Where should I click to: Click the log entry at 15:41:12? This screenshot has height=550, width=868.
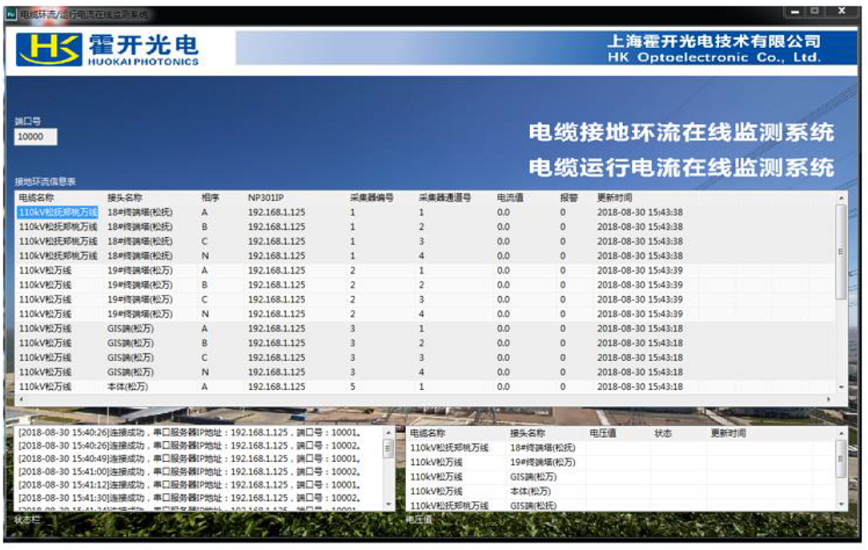[190, 485]
